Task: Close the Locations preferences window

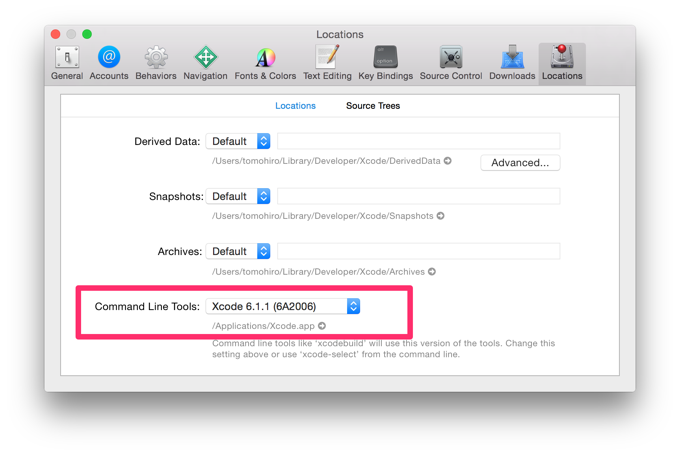Action: pyautogui.click(x=56, y=34)
